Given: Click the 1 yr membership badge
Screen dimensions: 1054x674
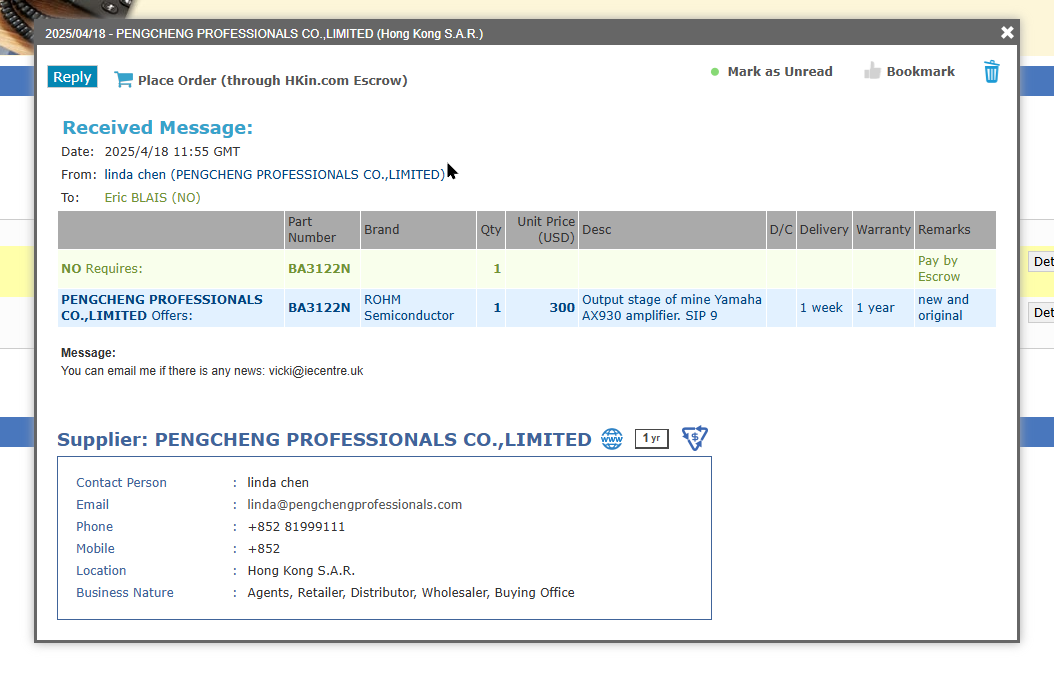Looking at the screenshot, I should (x=651, y=438).
